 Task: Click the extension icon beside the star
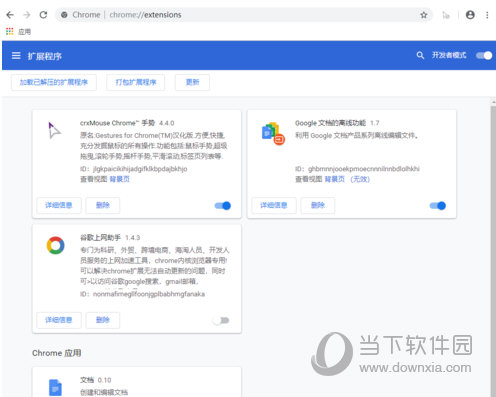click(446, 15)
